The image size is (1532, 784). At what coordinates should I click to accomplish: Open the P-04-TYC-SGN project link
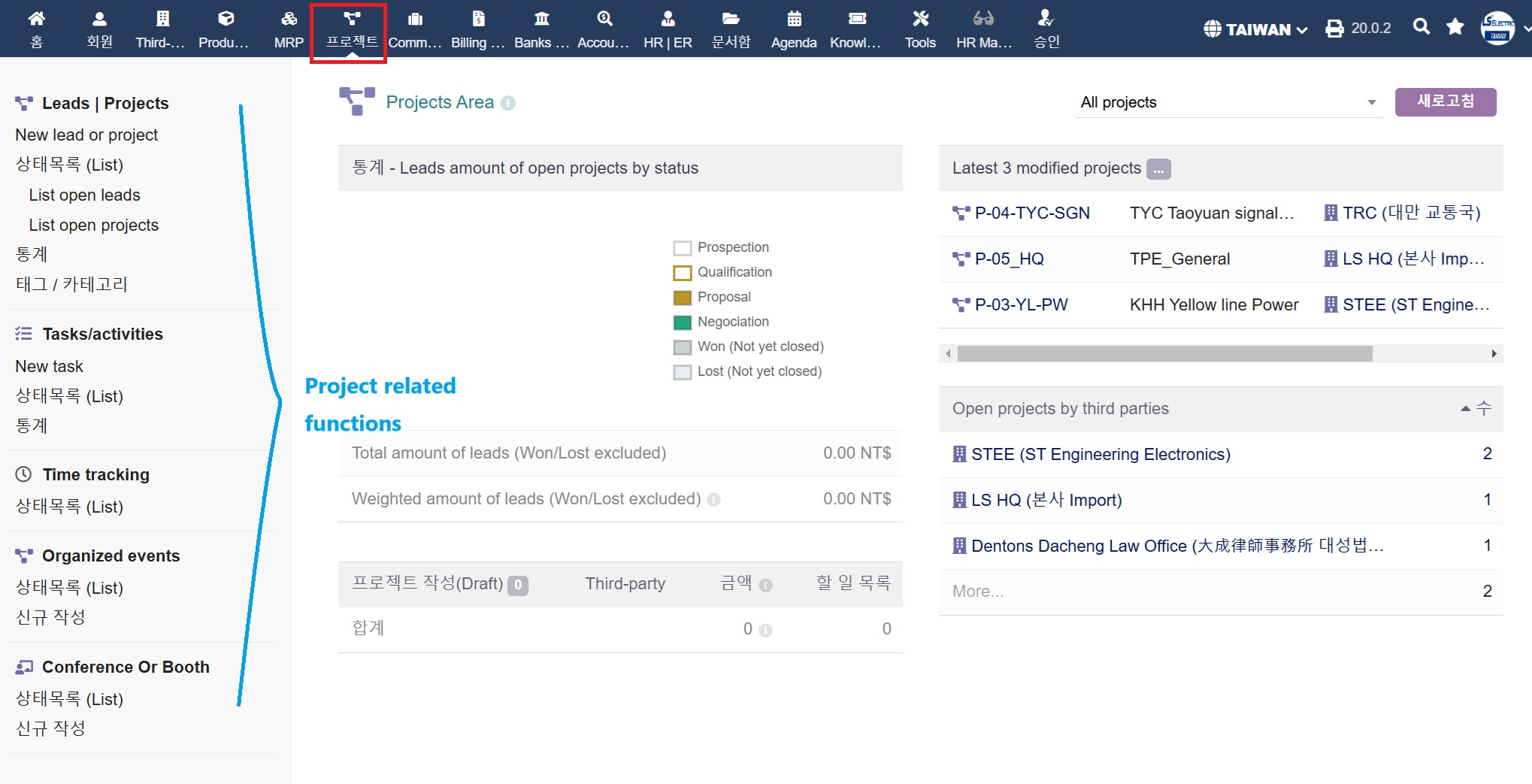pos(1031,213)
